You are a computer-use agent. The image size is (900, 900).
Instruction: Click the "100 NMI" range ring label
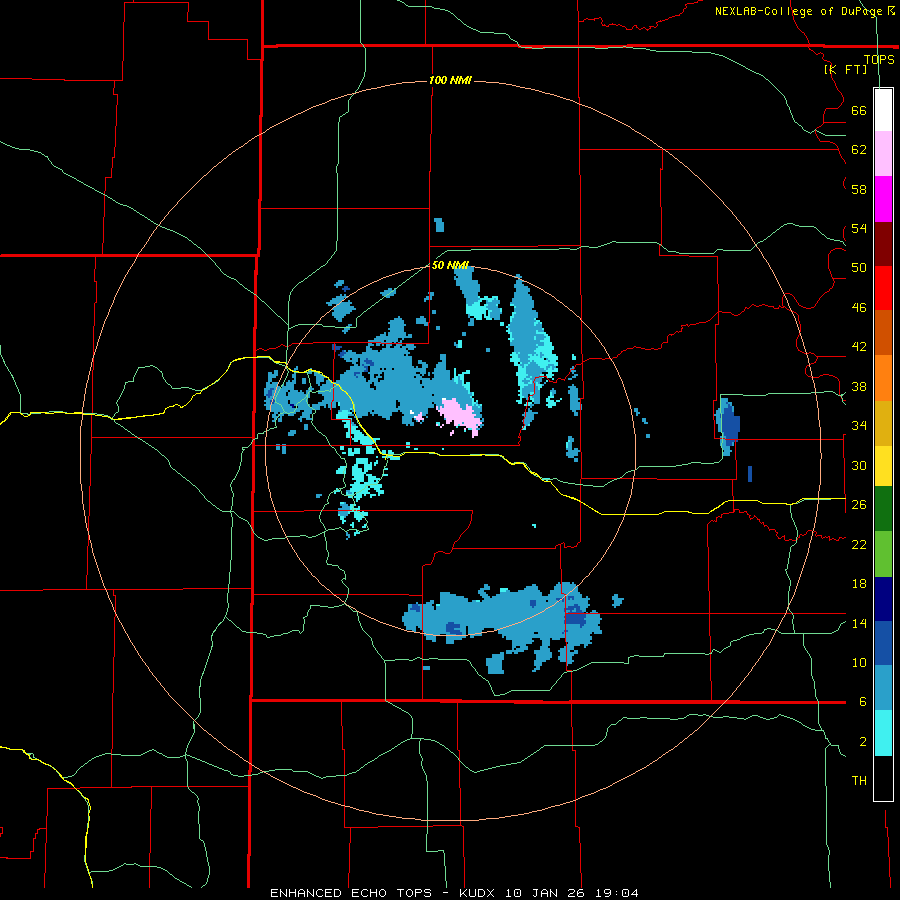[450, 80]
